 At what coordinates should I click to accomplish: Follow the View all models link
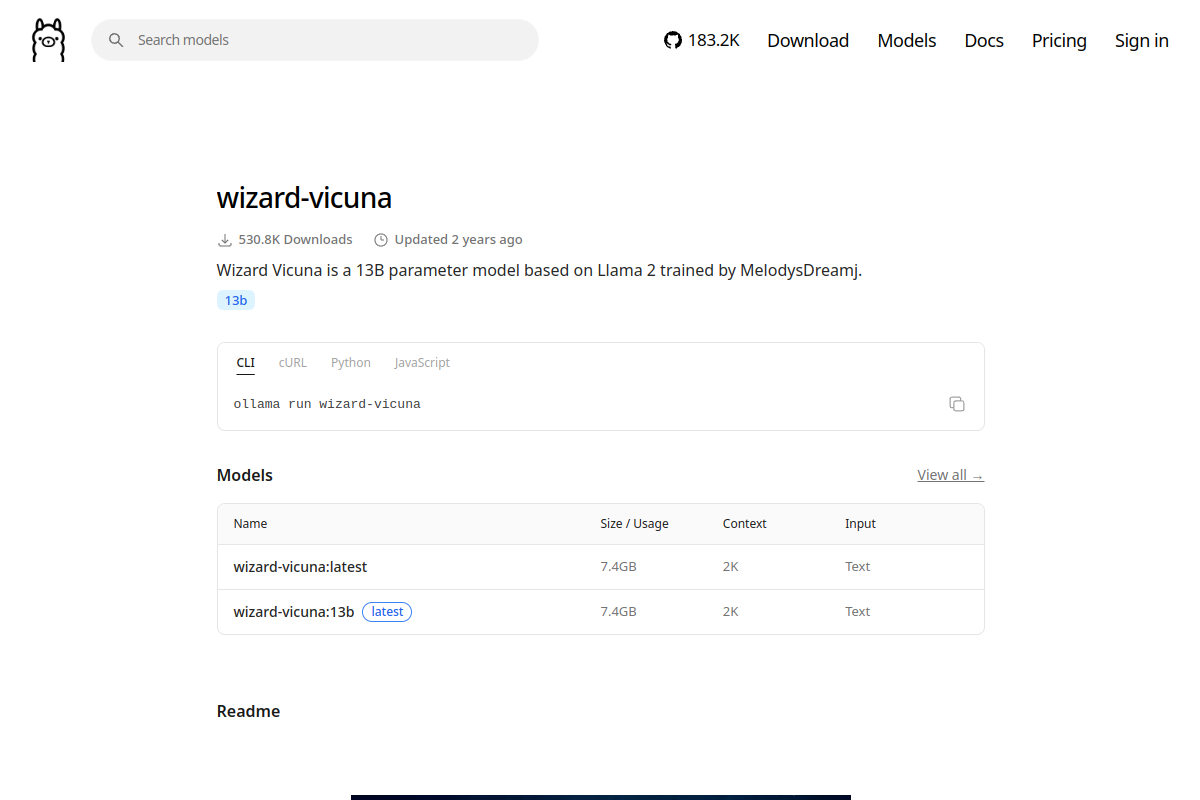(950, 475)
